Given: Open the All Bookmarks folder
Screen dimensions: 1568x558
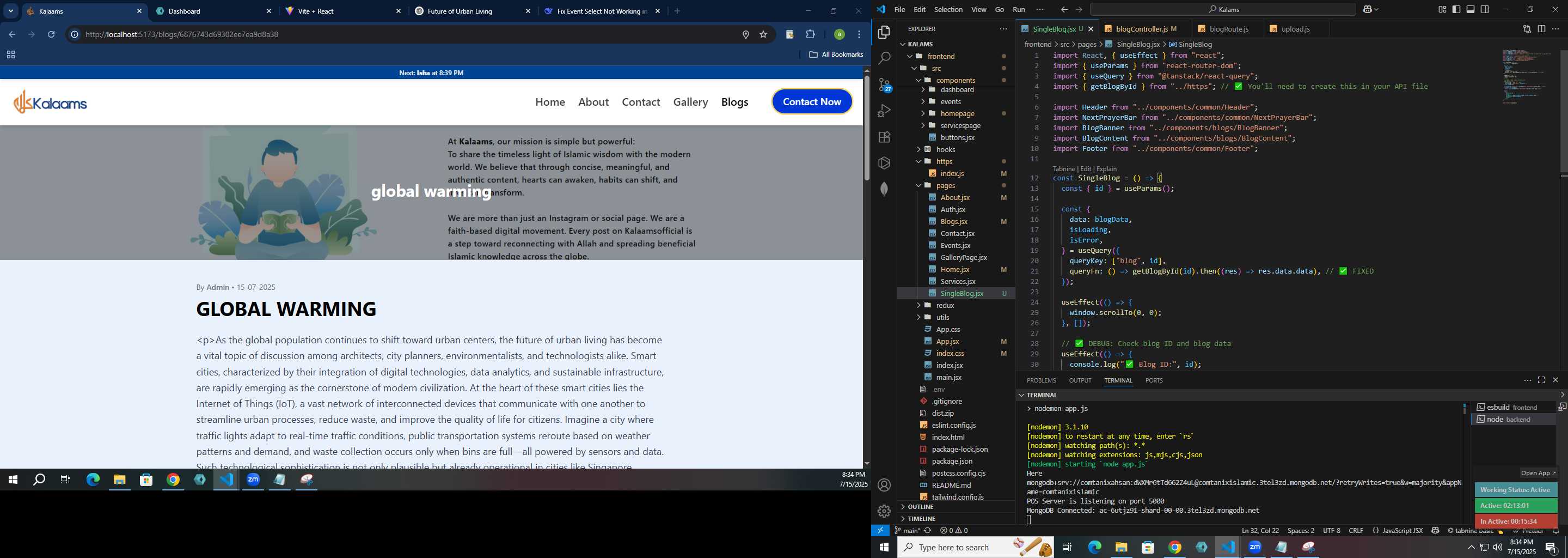Looking at the screenshot, I should coord(836,54).
